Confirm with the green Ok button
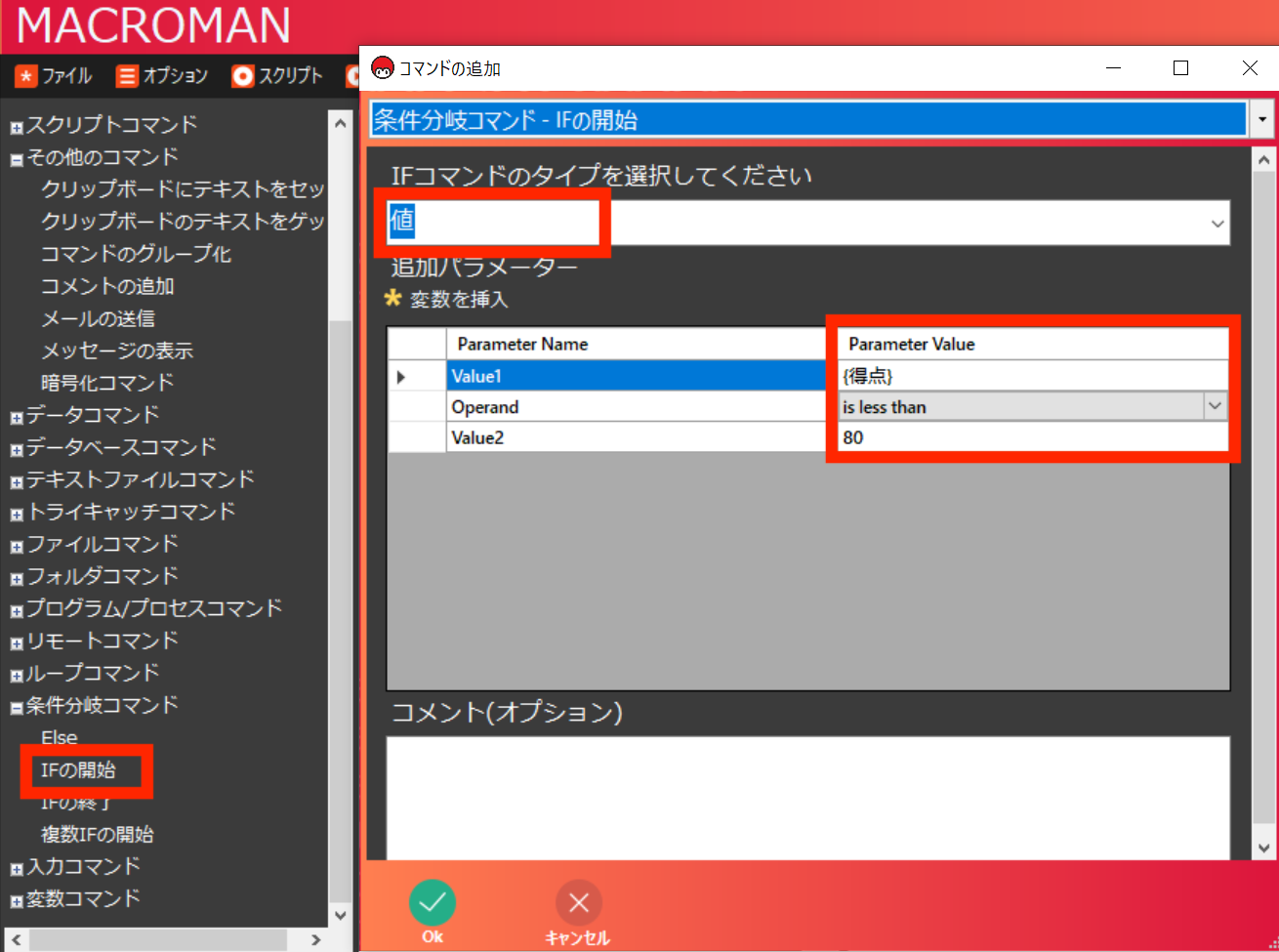Viewport: 1279px width, 952px height. [x=432, y=914]
